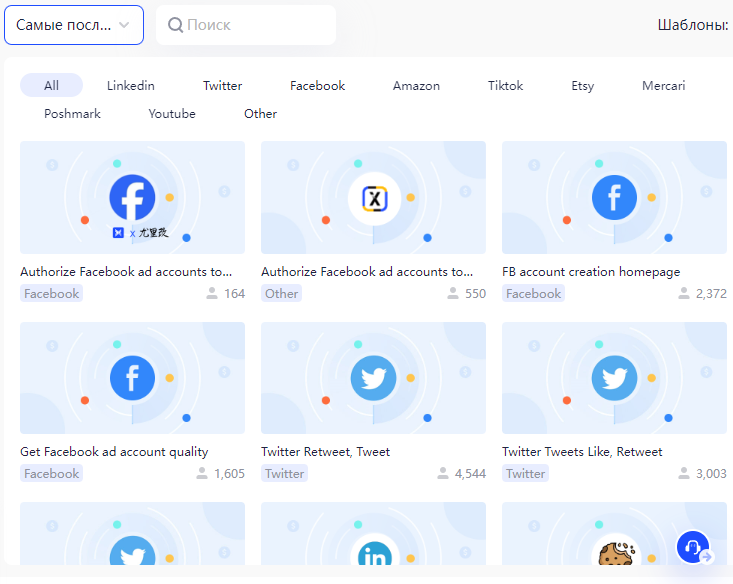Image resolution: width=733 pixels, height=584 pixels.
Task: Click the user icon beside 2,372
Action: pyautogui.click(x=684, y=293)
